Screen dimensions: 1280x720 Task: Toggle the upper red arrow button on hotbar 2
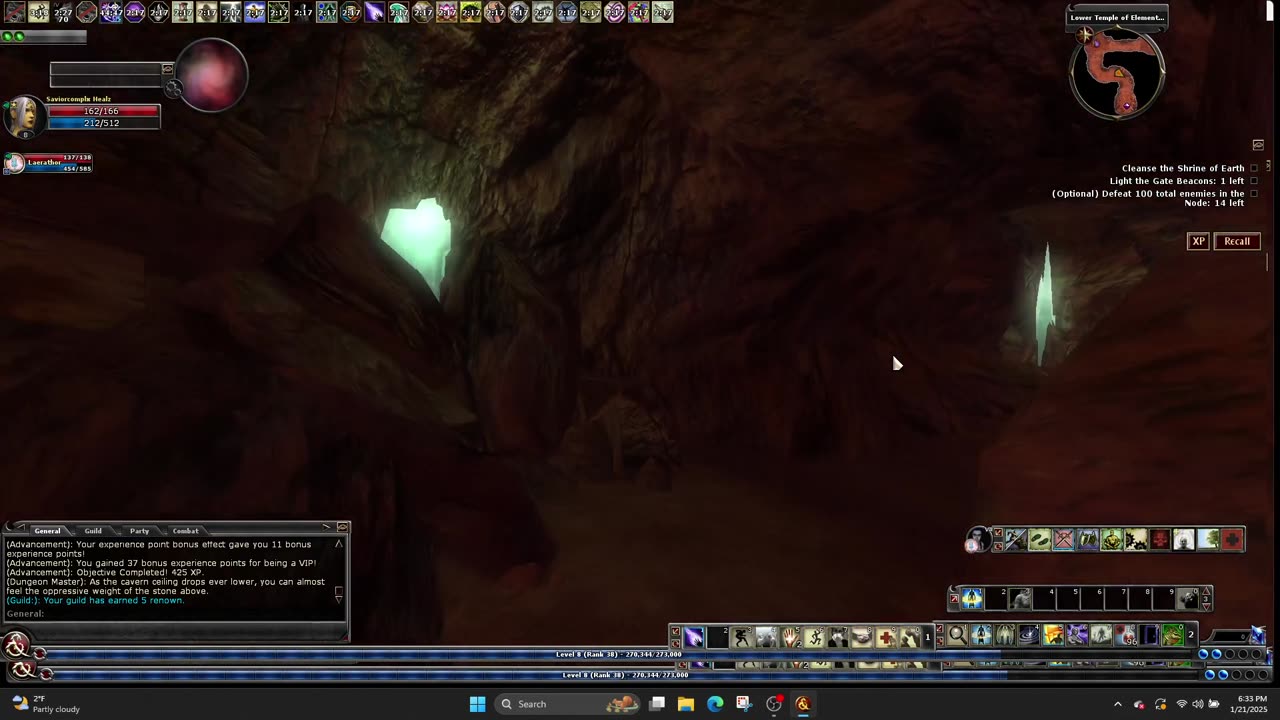point(939,628)
